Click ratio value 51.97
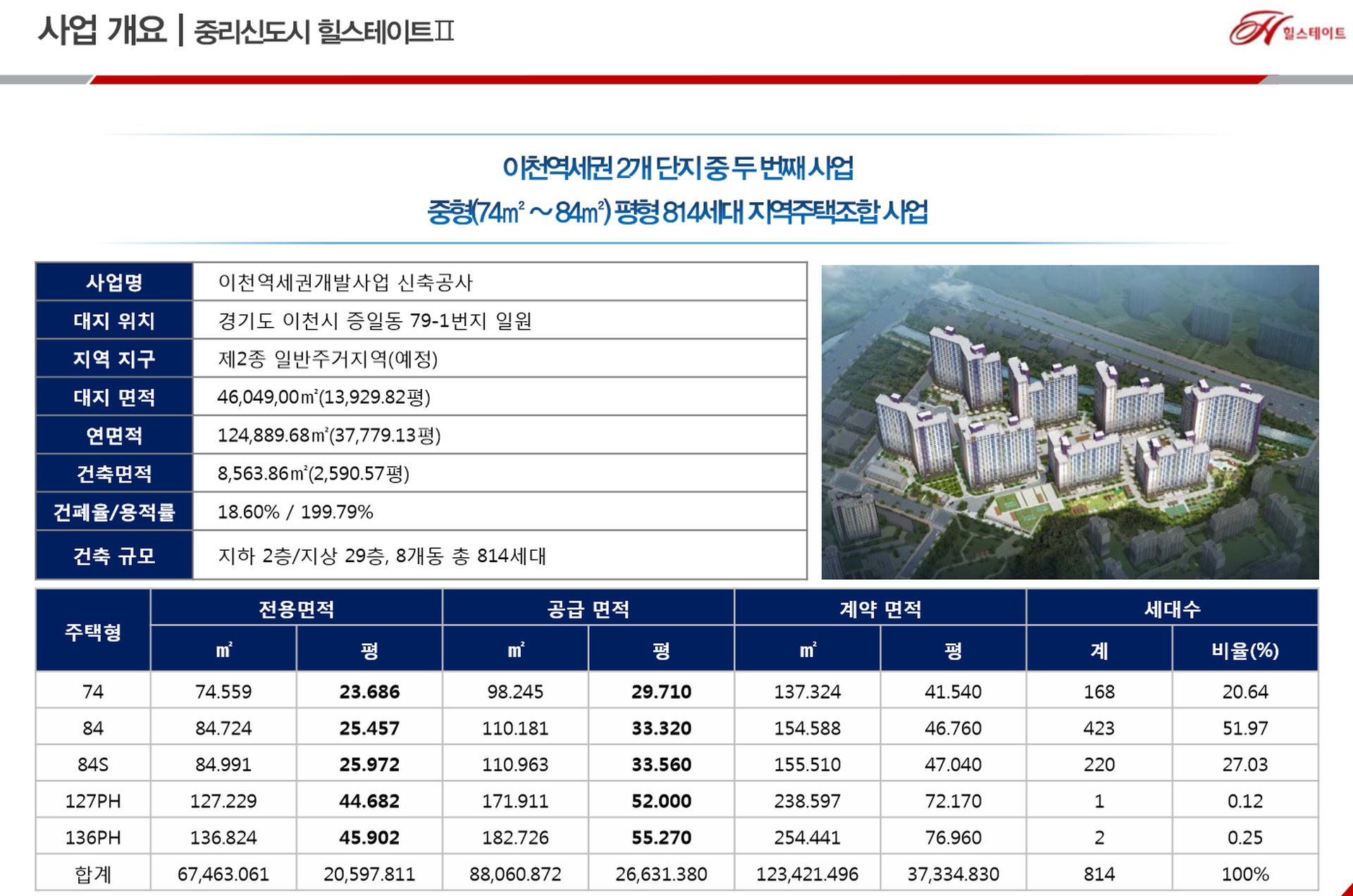 coord(1245,728)
